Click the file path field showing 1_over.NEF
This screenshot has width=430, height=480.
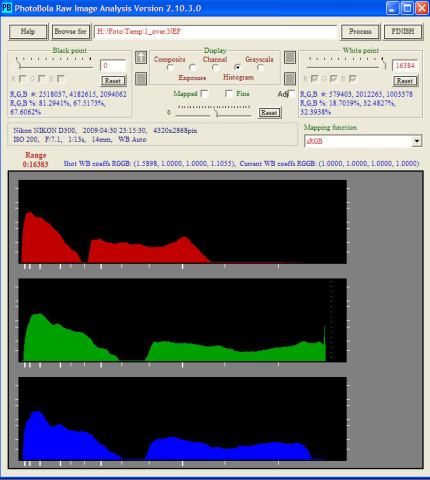coord(216,32)
